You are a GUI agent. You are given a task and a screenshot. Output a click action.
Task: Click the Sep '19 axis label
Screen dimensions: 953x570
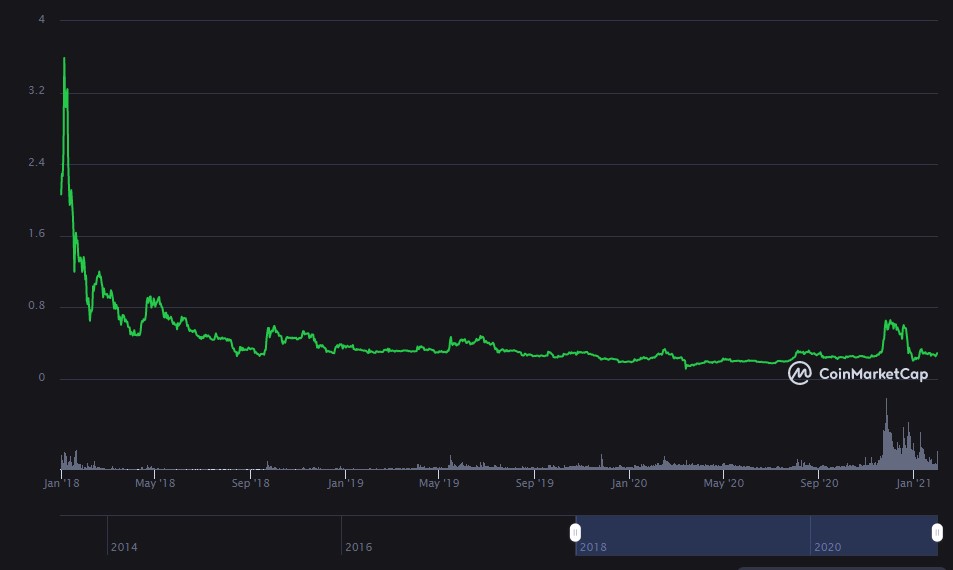534,483
